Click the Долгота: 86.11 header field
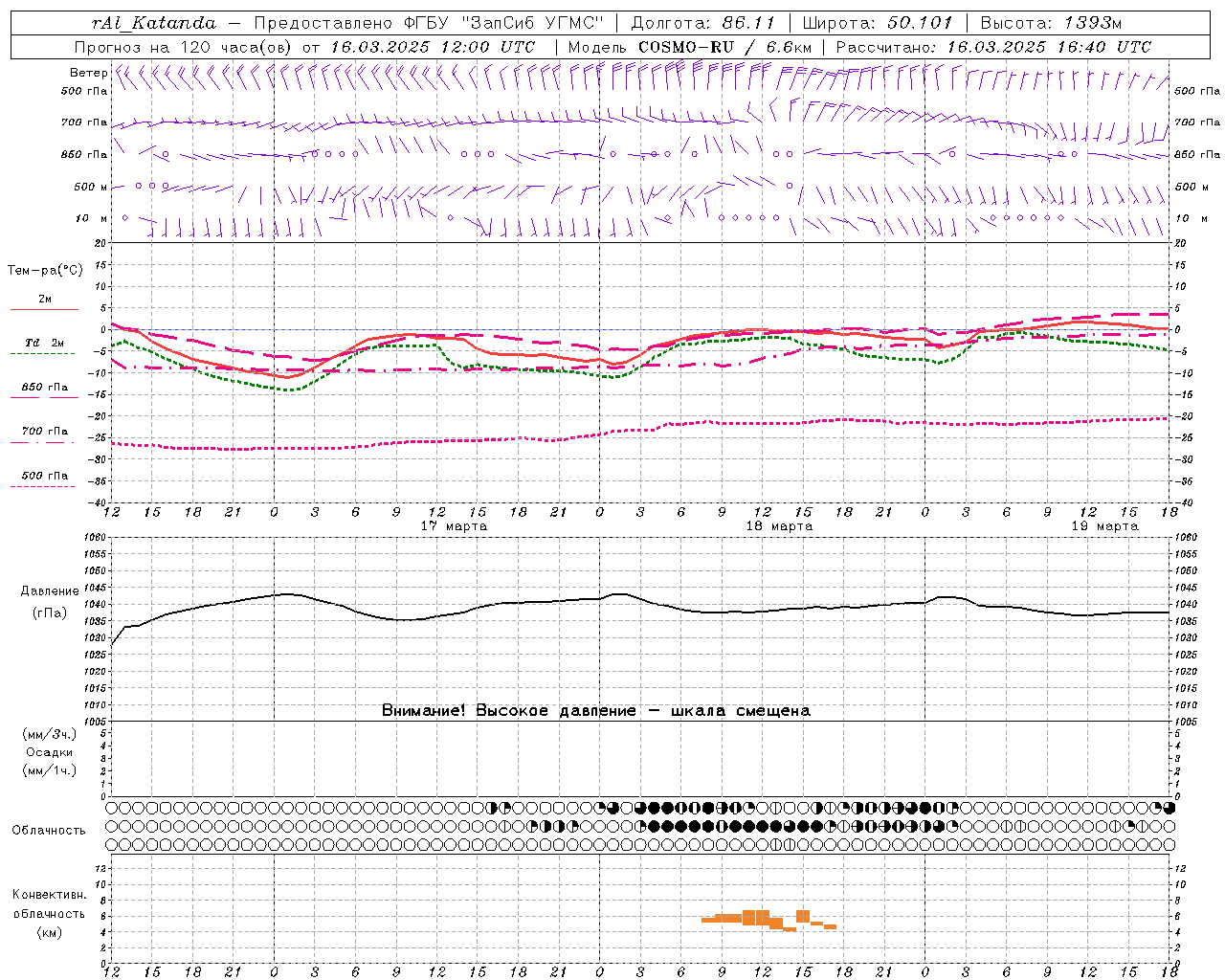 pyautogui.click(x=702, y=23)
